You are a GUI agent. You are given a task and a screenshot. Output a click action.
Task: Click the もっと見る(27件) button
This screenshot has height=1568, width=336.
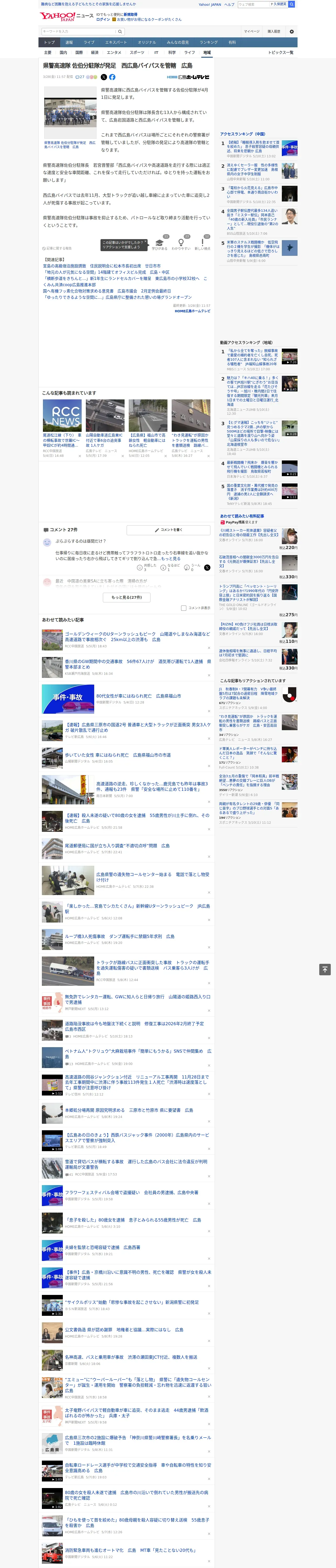(x=126, y=597)
